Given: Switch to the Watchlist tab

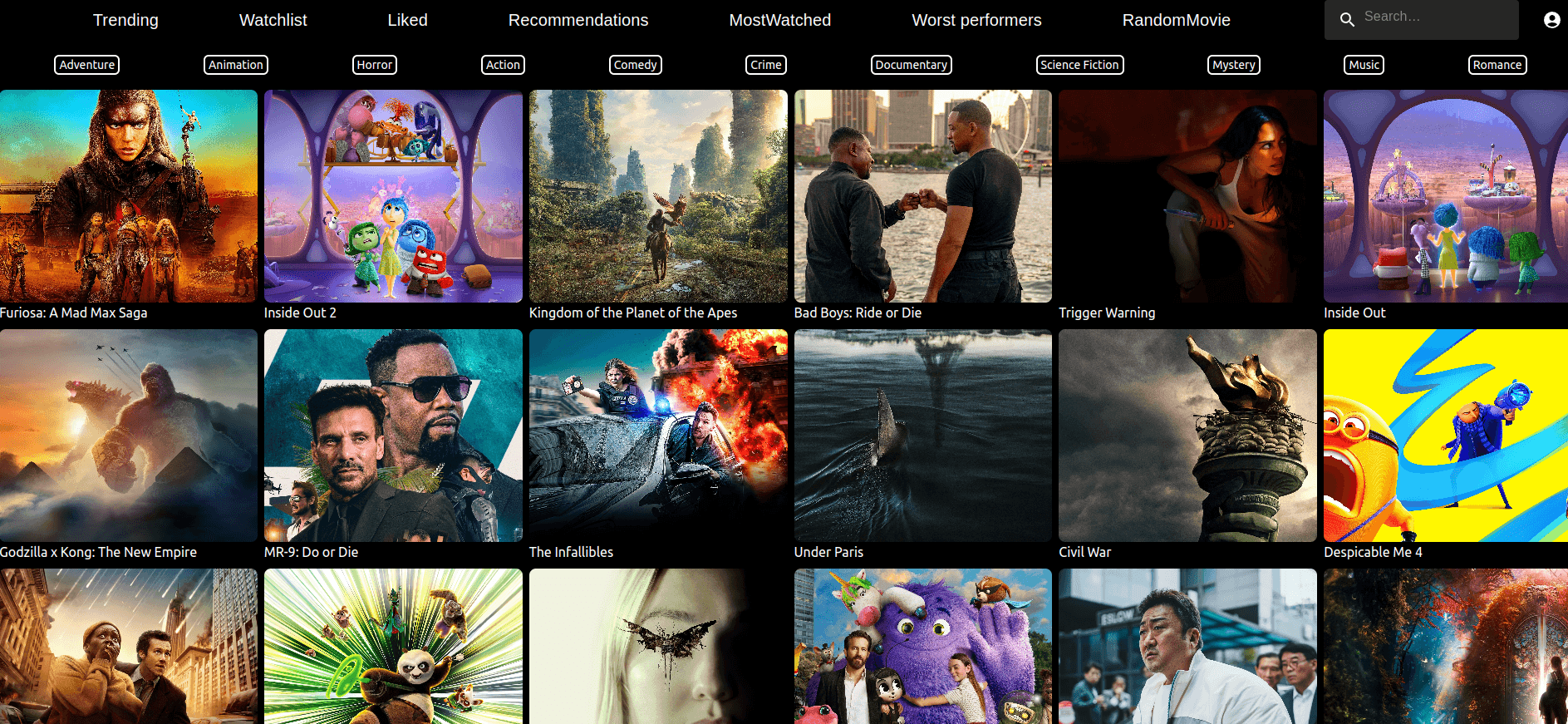Looking at the screenshot, I should click(273, 20).
